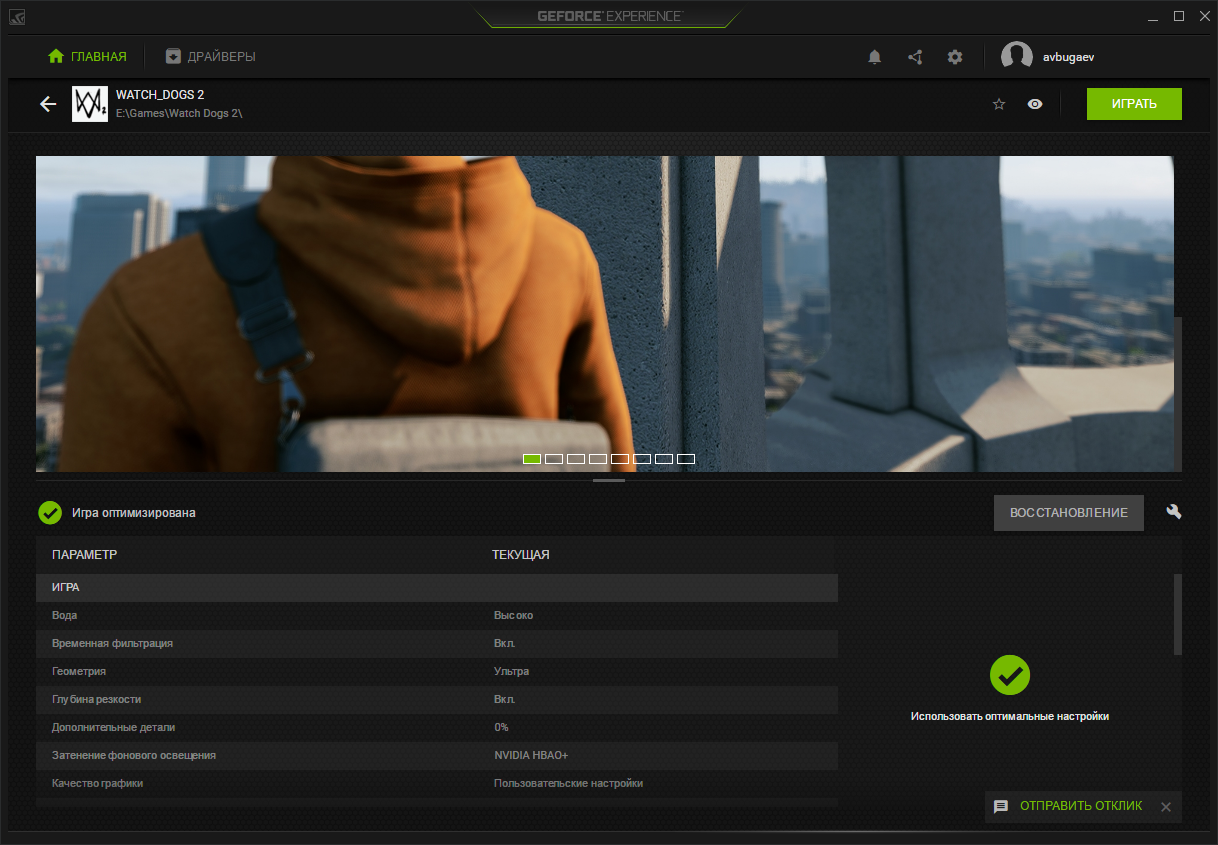Viewport: 1218px width, 845px height.
Task: Click the WATCH_DOGS 2 title
Action: click(160, 94)
